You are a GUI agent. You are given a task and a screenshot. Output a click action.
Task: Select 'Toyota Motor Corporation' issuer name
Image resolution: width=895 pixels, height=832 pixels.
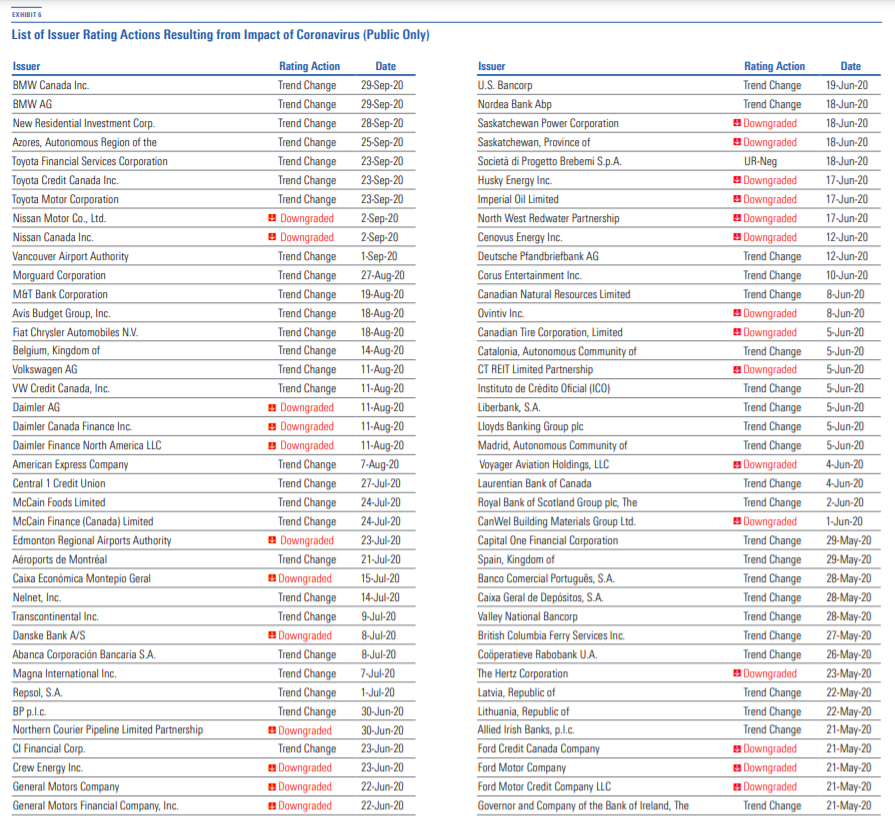click(x=66, y=199)
